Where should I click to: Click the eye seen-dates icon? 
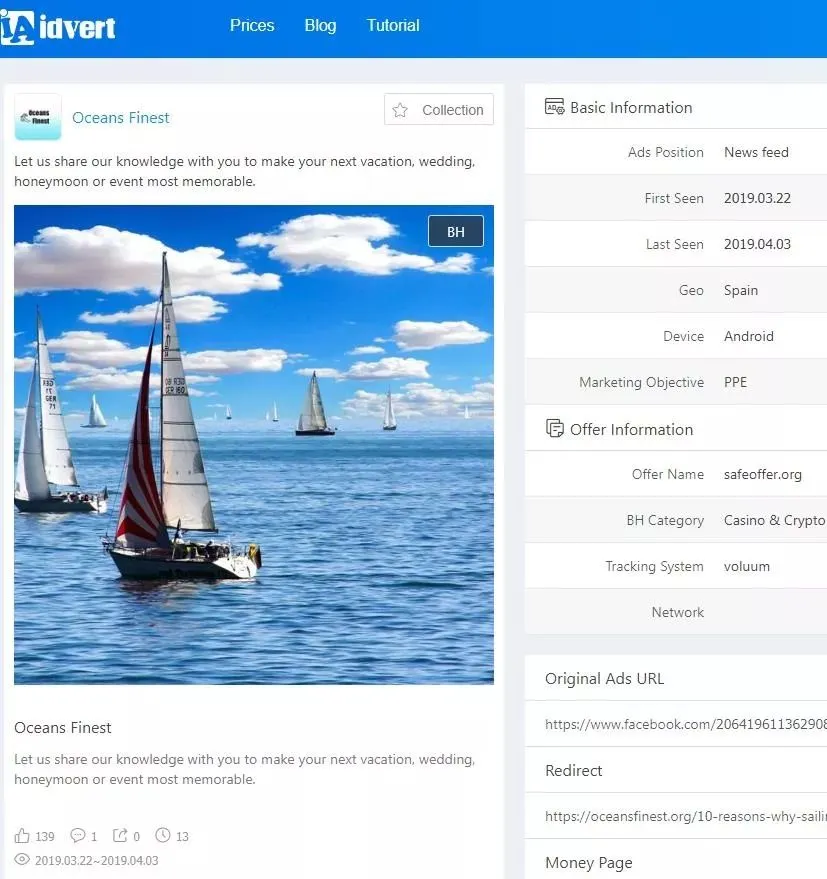tap(22, 859)
